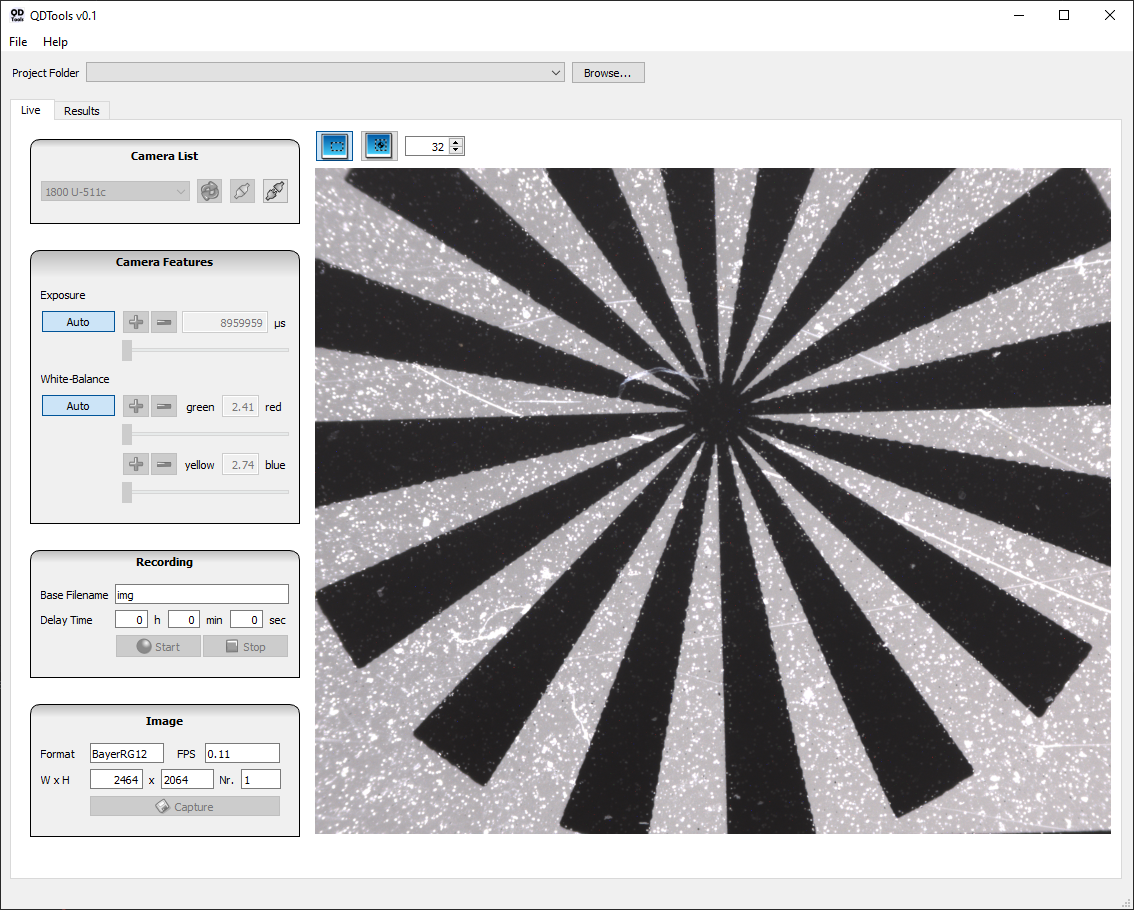Switch to the Results tab

(x=82, y=111)
